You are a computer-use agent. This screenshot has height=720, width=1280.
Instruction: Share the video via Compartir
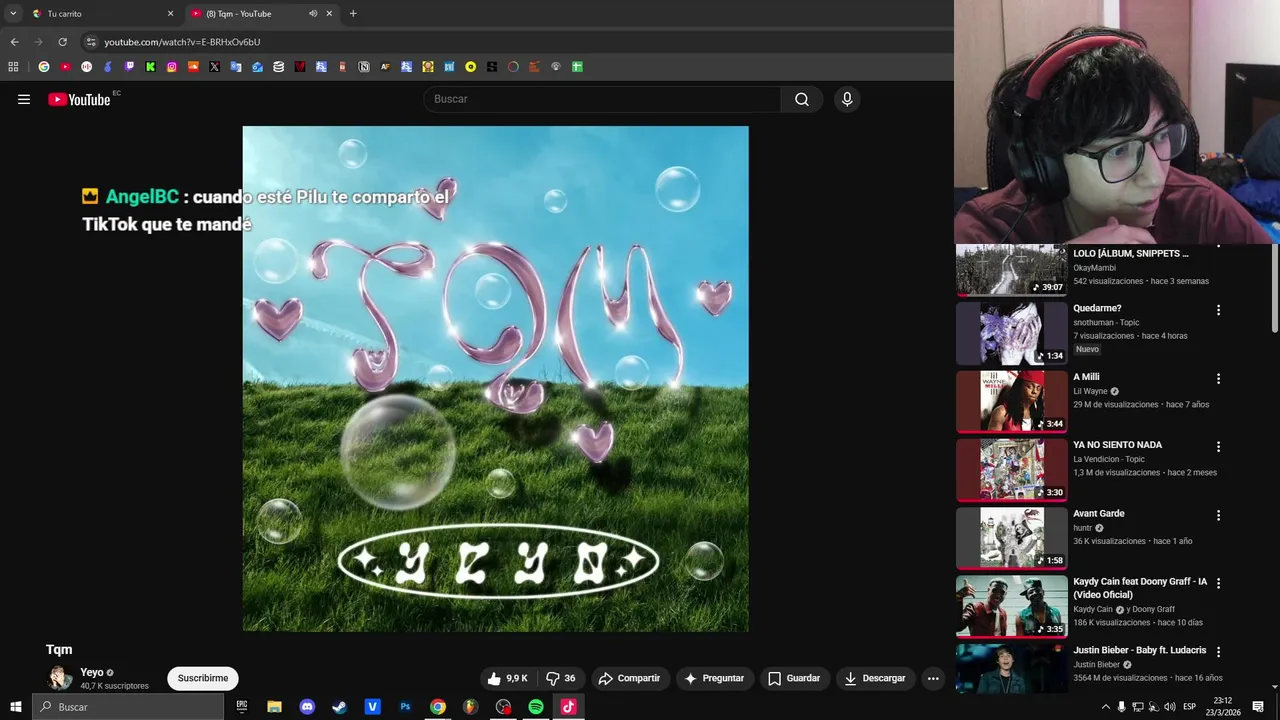[629, 678]
